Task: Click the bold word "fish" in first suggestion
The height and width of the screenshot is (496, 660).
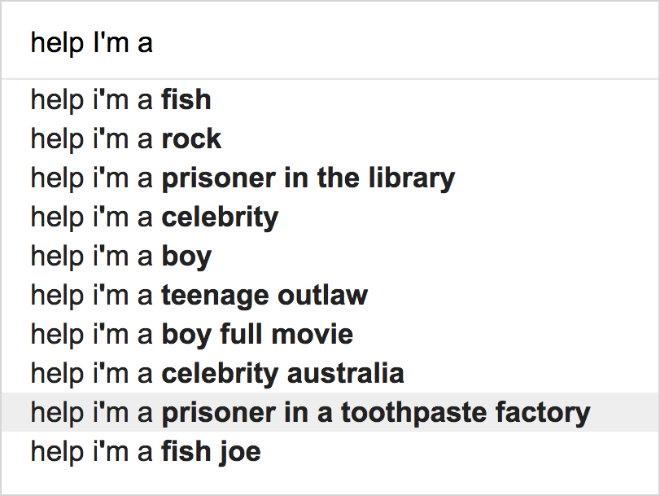Action: (186, 100)
